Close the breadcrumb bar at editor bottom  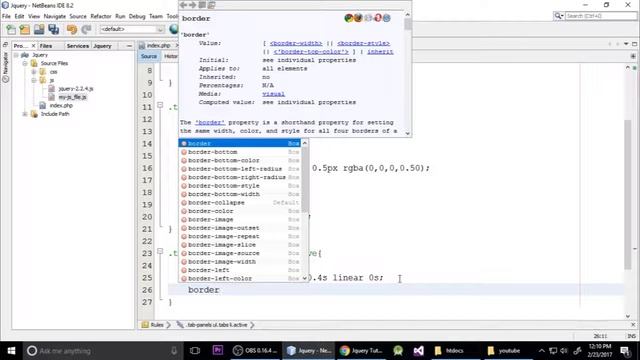point(633,324)
